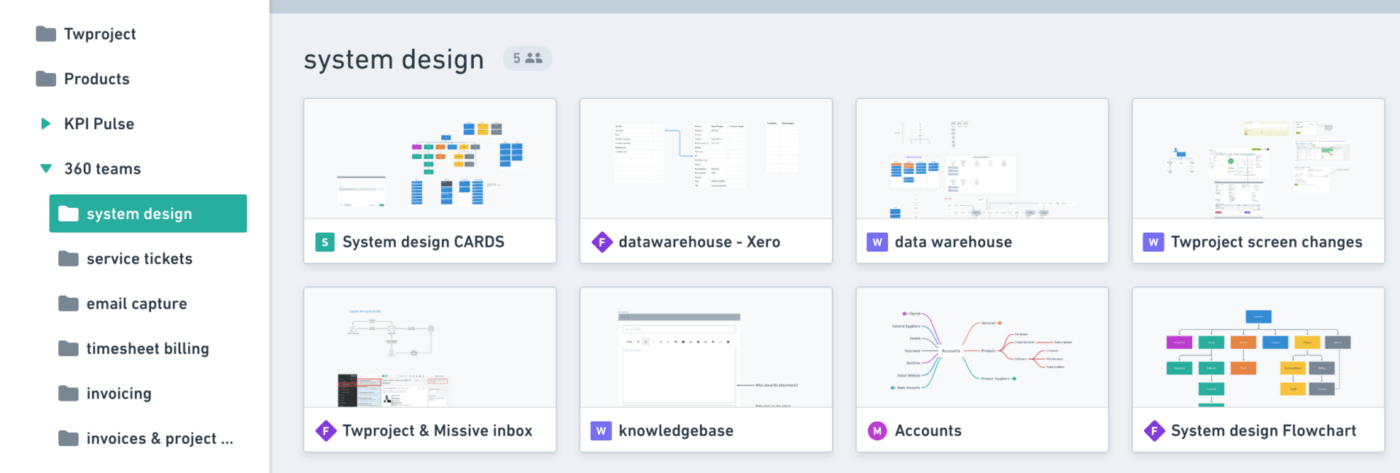Select 360 teams in the sidebar
Image resolution: width=1400 pixels, height=473 pixels.
pos(102,169)
